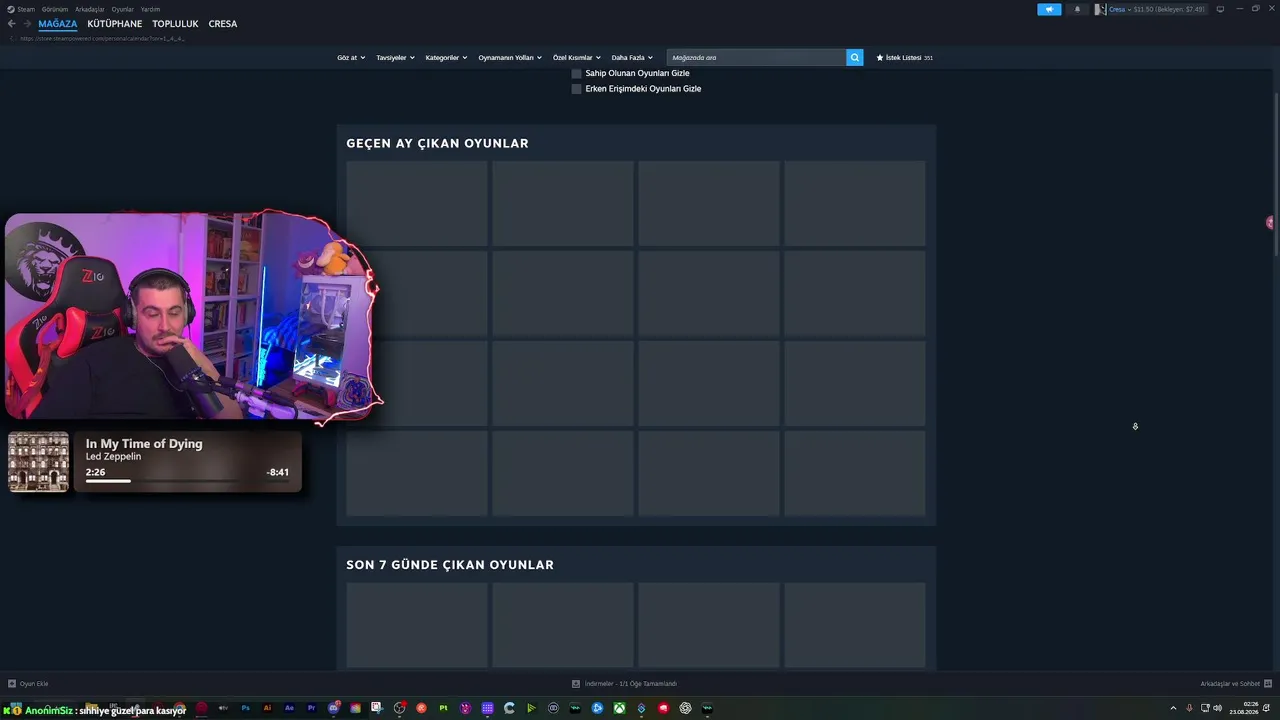Click the SON 7 GÜNDE ÇIKAN OYUNLAR heading
The height and width of the screenshot is (720, 1280).
click(x=450, y=565)
